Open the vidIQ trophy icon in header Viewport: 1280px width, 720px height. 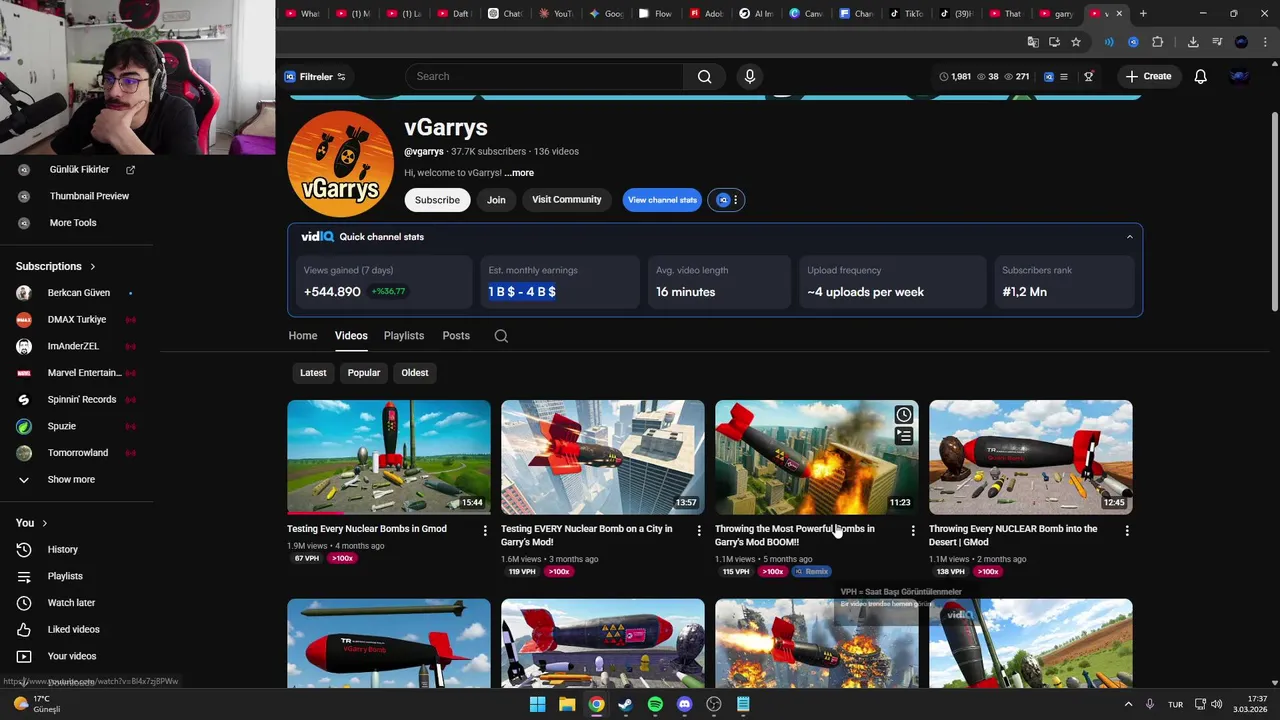[1088, 76]
